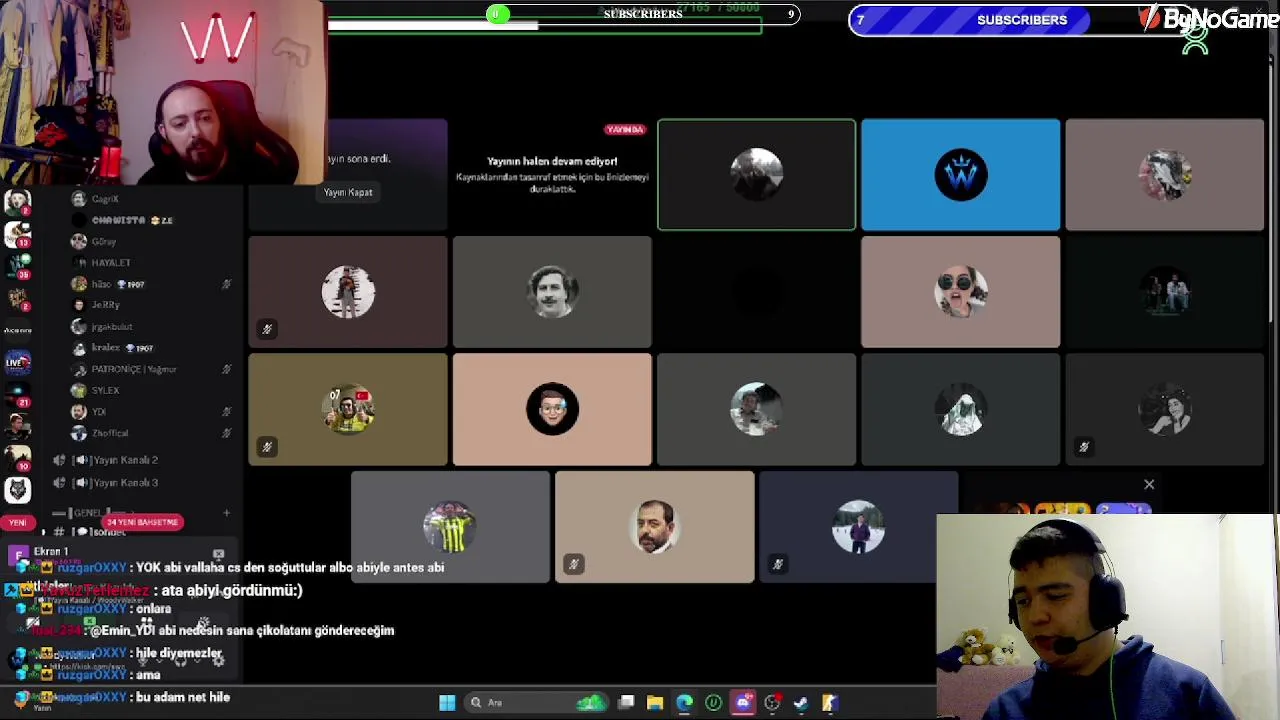Resume the paused stream tile saying Yayının halen devam ediyor

[x=552, y=175]
